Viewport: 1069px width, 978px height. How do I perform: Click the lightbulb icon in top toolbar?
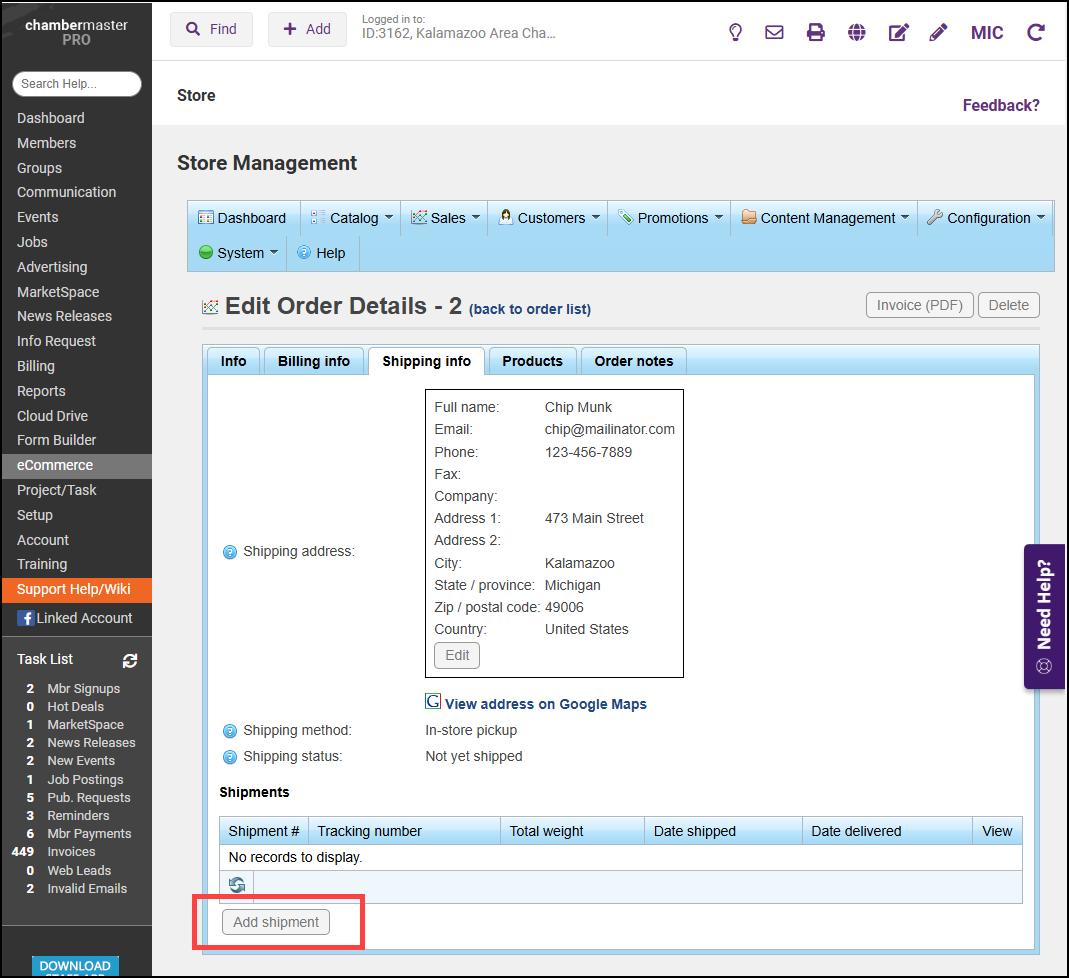(735, 32)
